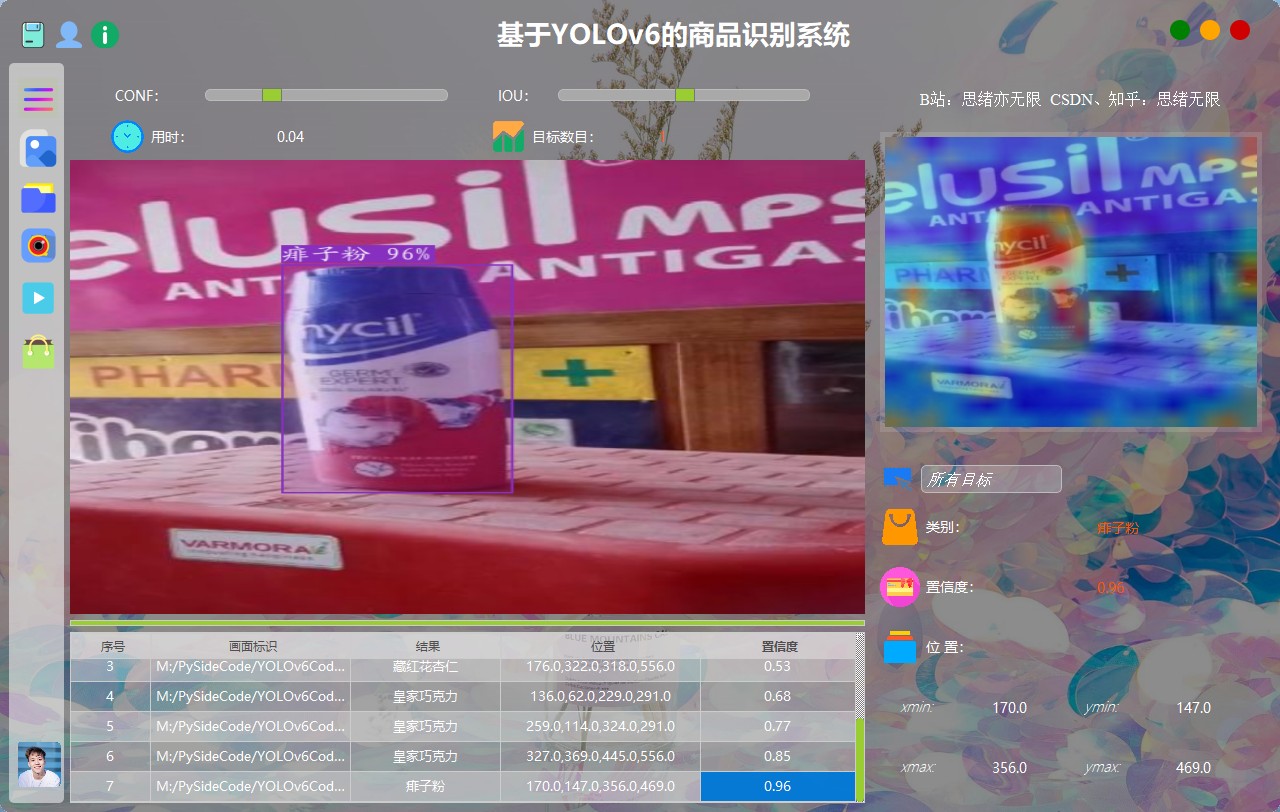Select position cell 136.0,62.0,229.0,291.0
The width and height of the screenshot is (1280, 812).
(x=601, y=696)
